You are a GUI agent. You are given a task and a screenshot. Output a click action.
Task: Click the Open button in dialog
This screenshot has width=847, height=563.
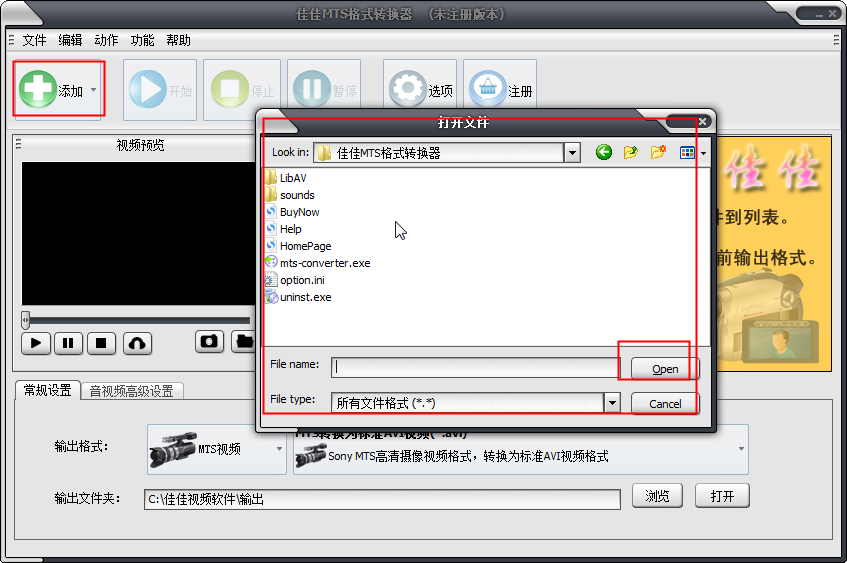point(665,369)
